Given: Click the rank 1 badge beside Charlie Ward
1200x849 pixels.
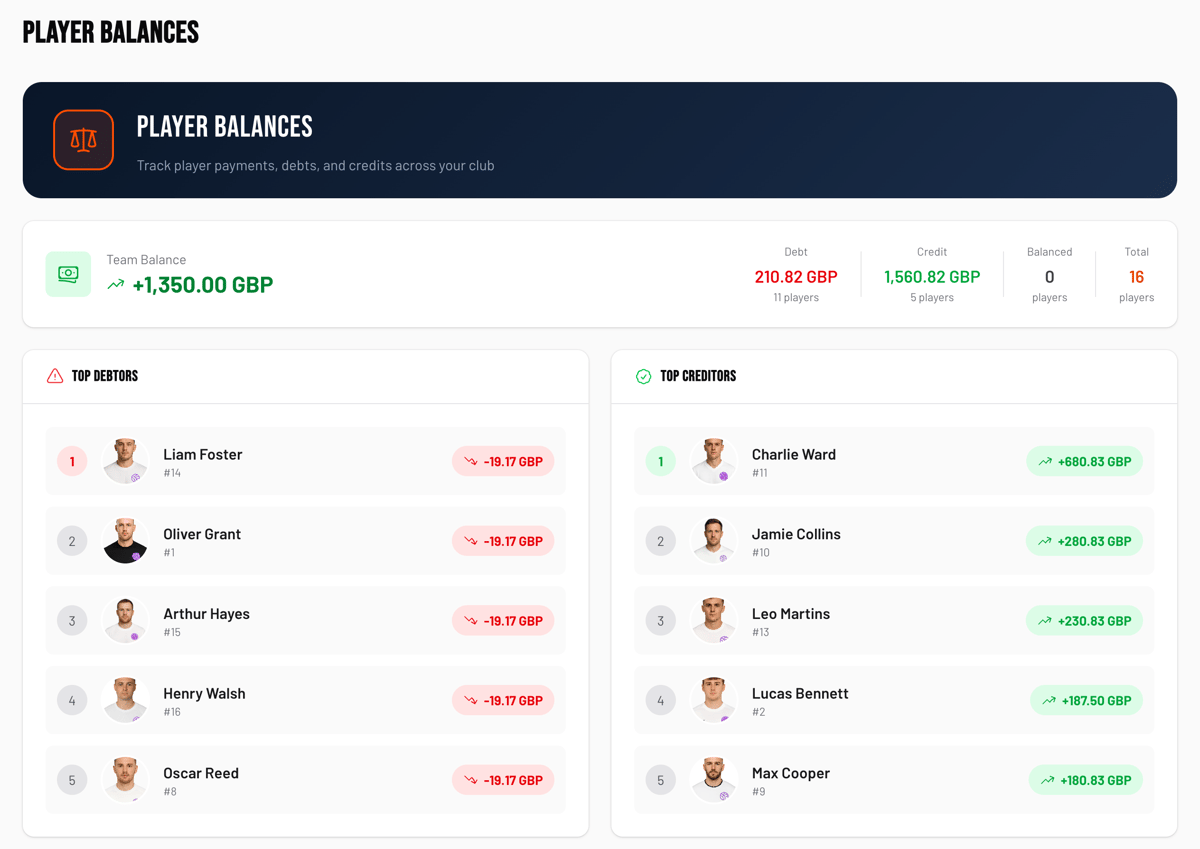Looking at the screenshot, I should coord(661,461).
